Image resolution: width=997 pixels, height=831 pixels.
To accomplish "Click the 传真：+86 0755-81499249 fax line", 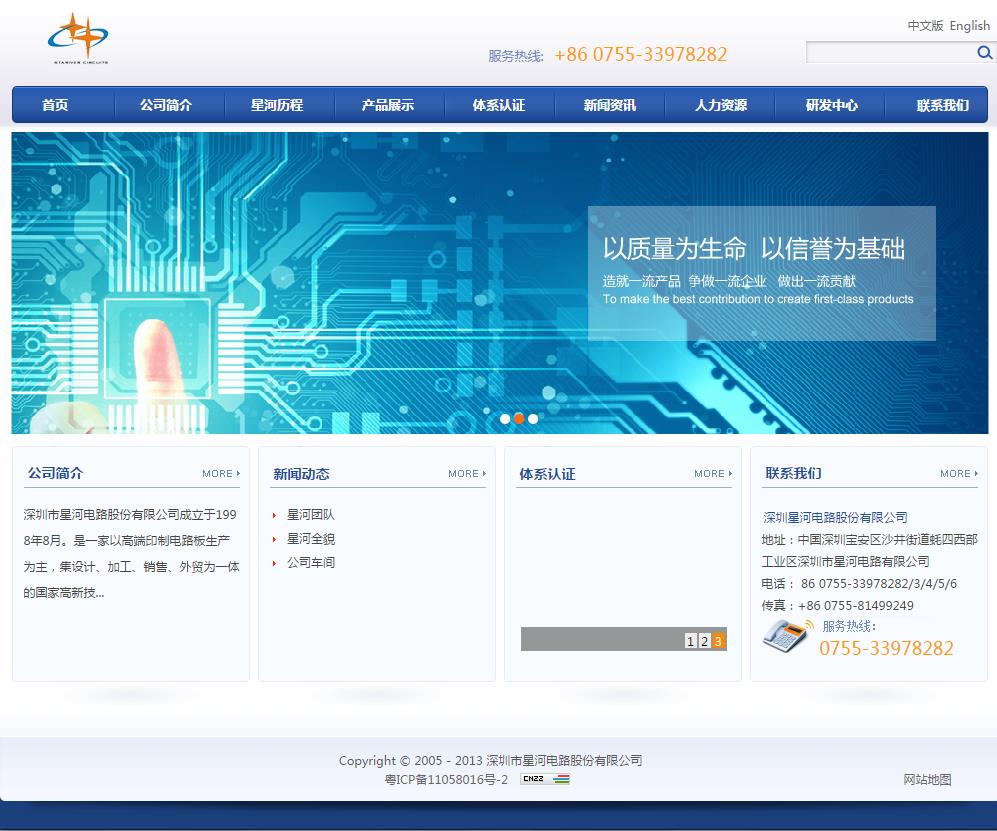I will pos(837,605).
